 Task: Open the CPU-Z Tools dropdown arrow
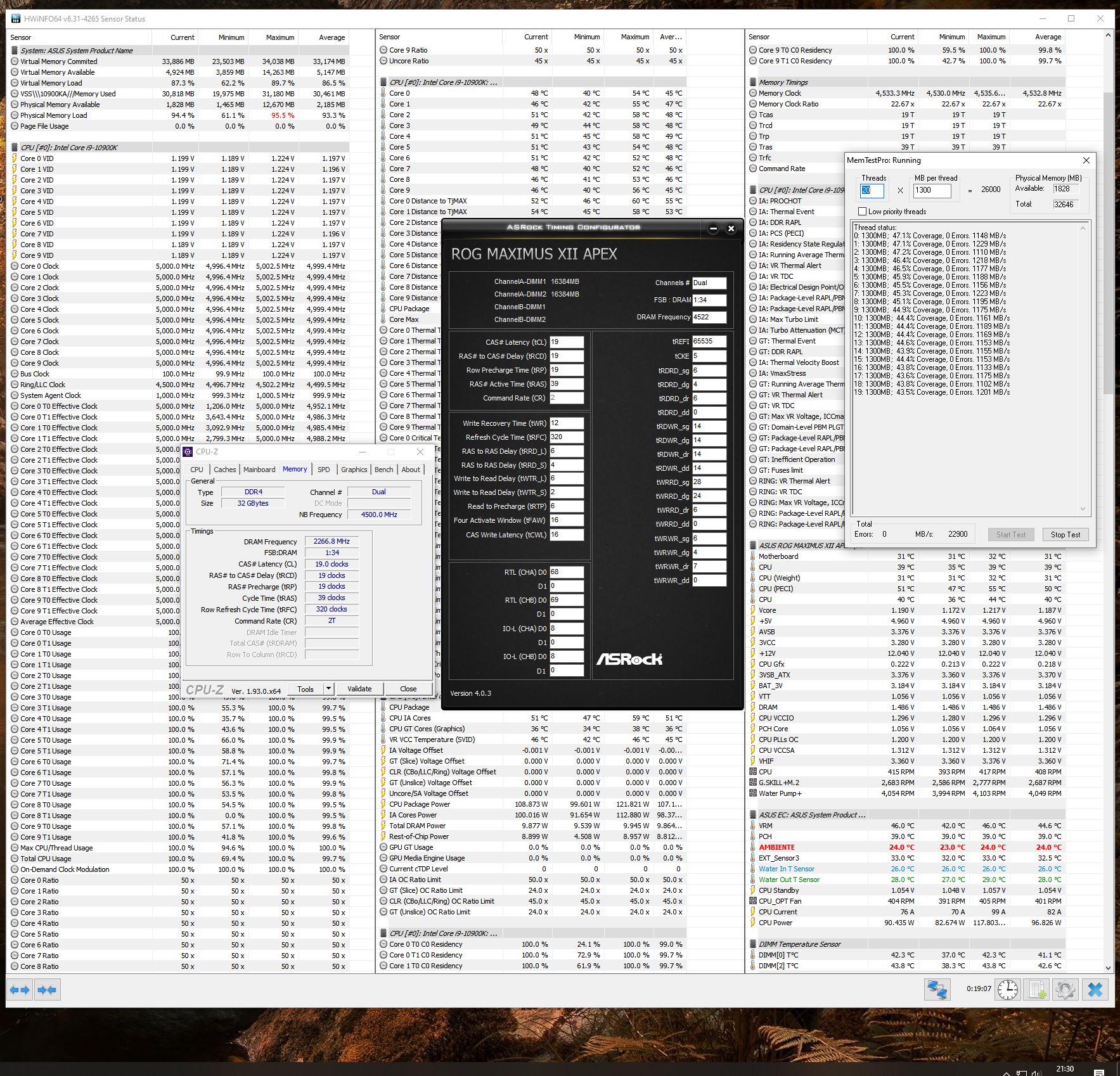tap(328, 689)
